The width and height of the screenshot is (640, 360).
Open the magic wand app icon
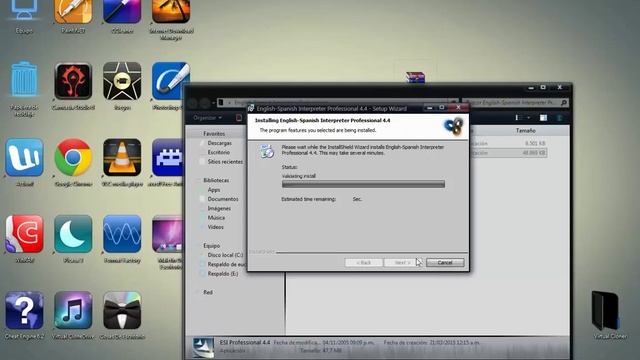[122, 11]
